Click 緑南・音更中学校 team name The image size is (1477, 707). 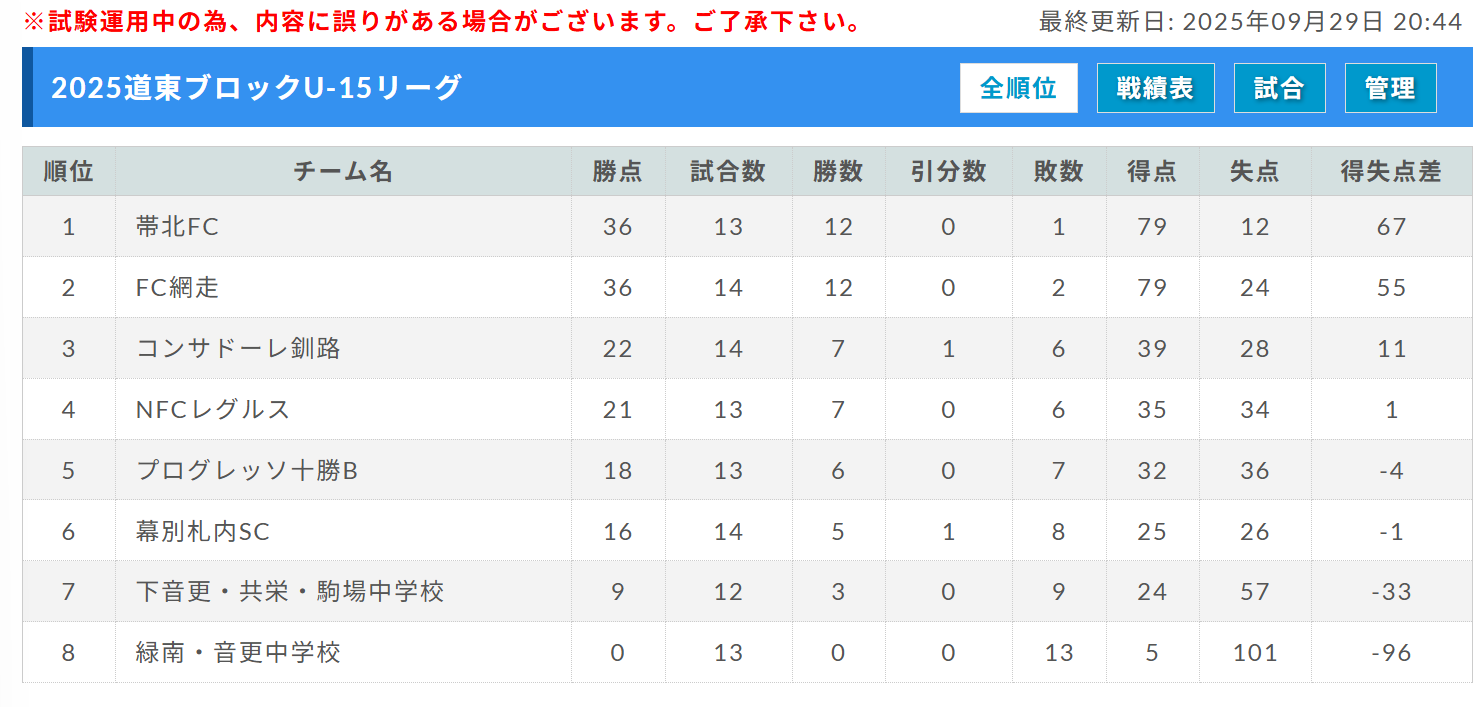pyautogui.click(x=238, y=653)
